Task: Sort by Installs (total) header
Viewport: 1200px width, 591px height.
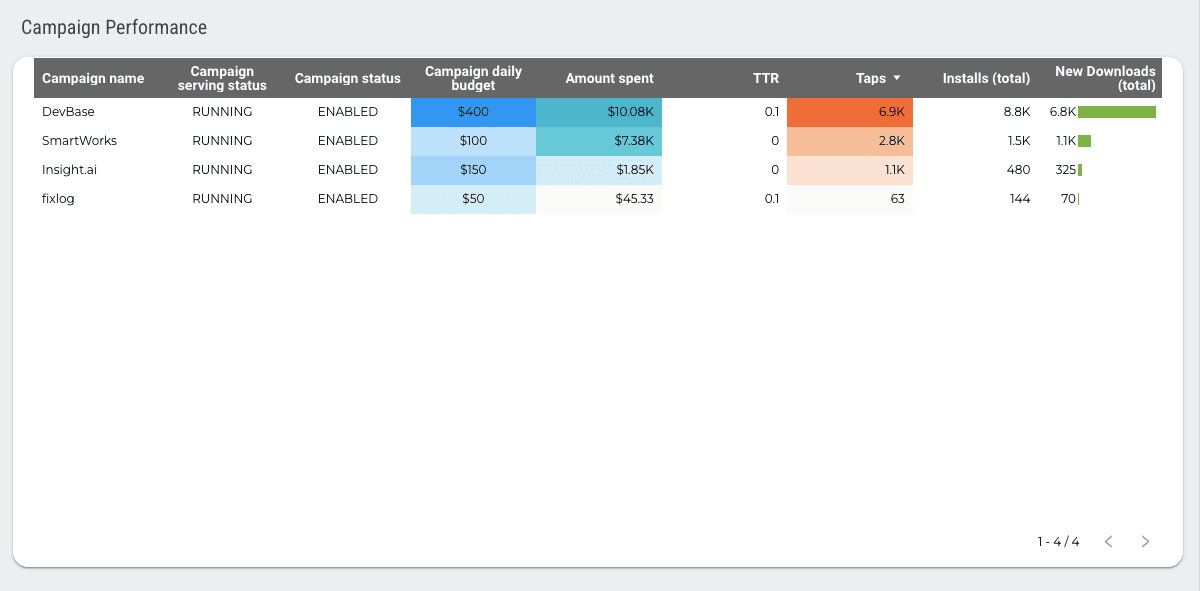Action: click(x=986, y=78)
